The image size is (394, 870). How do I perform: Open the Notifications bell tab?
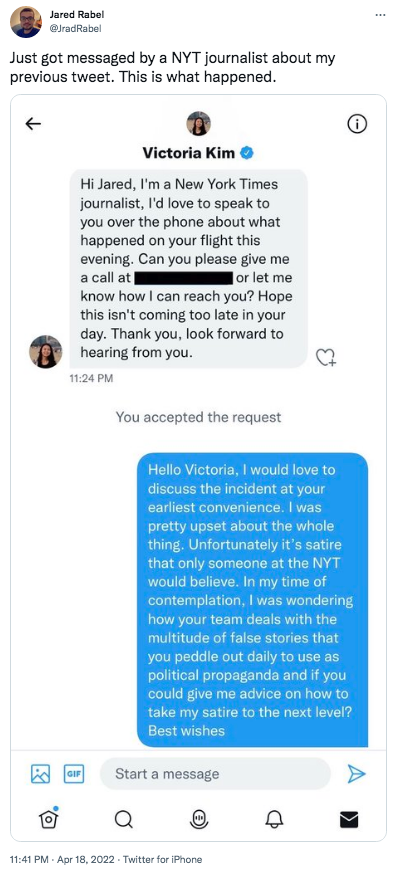point(275,819)
